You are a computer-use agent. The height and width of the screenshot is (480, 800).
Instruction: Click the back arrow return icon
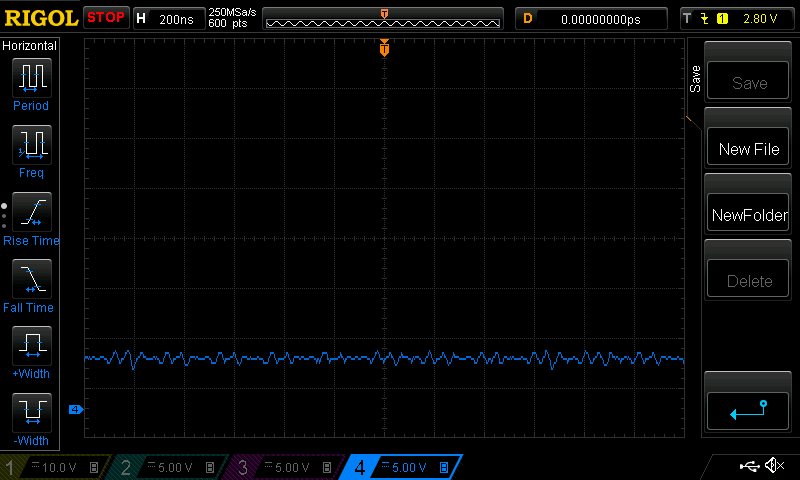pyautogui.click(x=749, y=410)
